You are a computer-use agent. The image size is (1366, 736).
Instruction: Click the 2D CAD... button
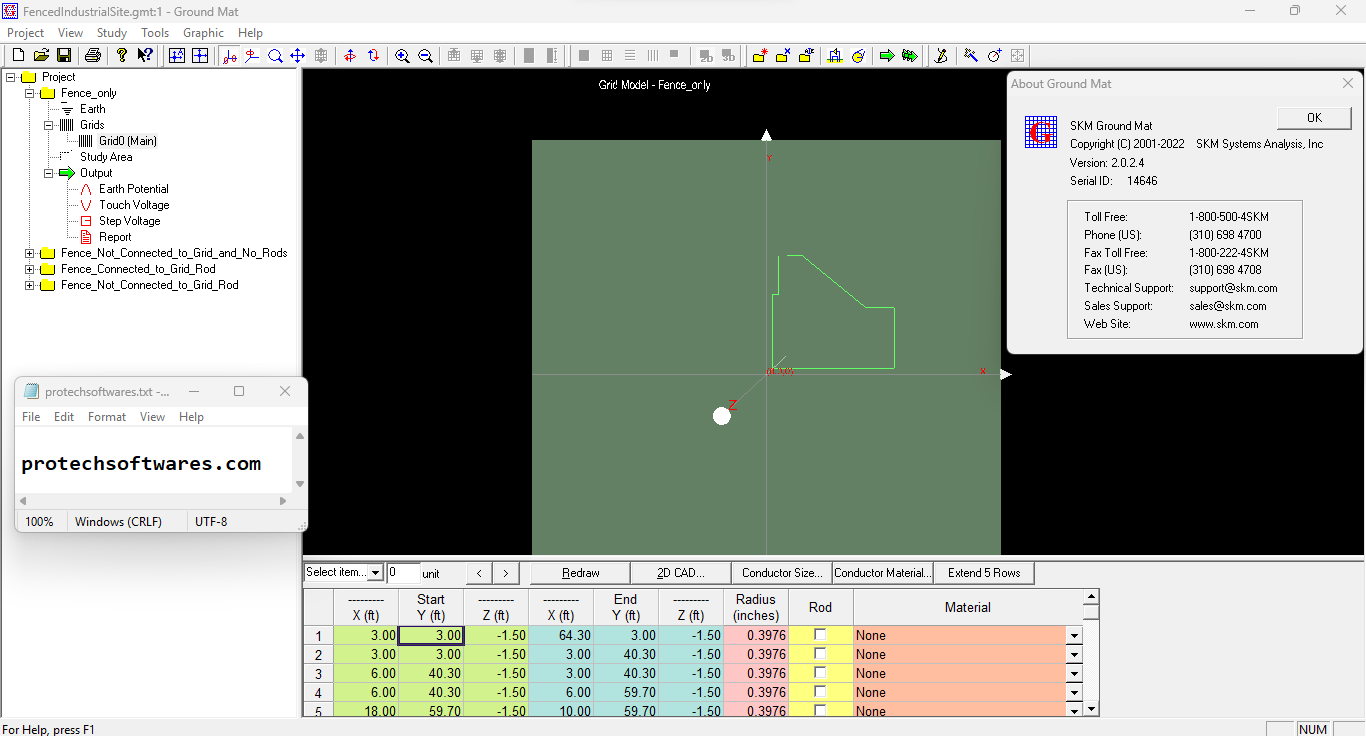680,573
